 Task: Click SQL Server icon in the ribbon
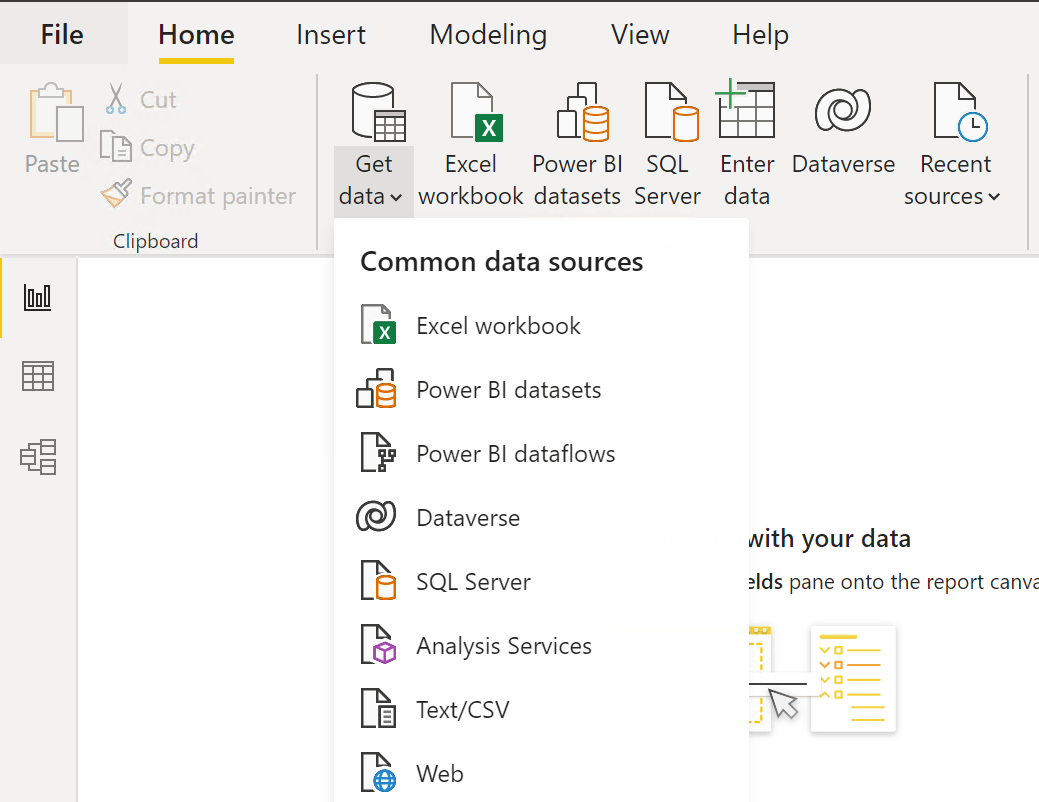click(671, 112)
